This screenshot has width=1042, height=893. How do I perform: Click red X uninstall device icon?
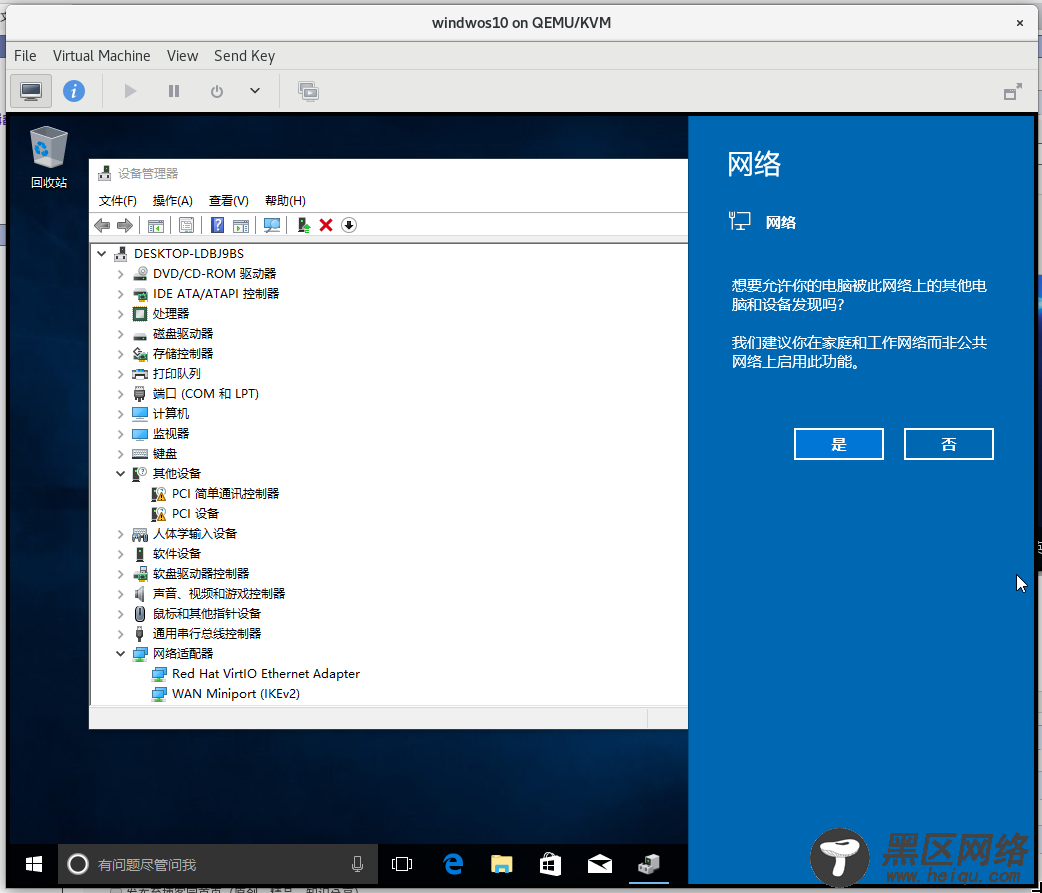click(326, 225)
